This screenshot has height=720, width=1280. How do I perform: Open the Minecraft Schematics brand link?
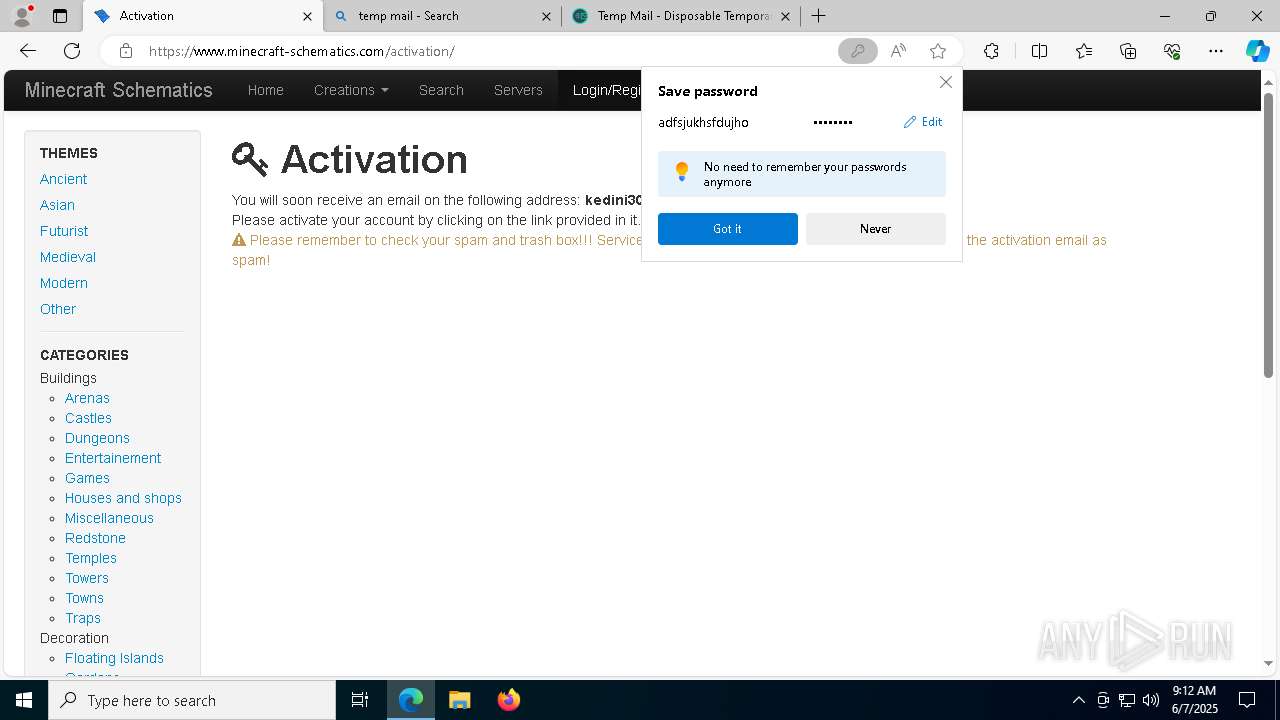[119, 90]
